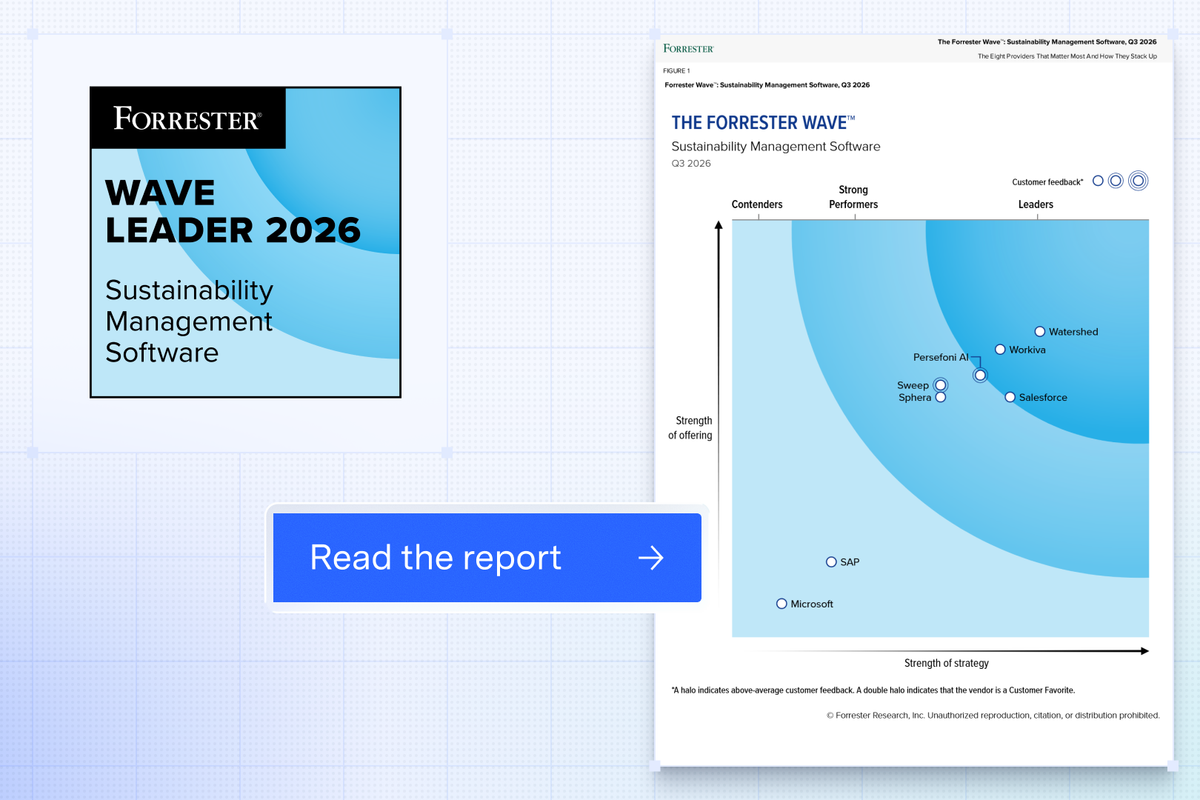The height and width of the screenshot is (800, 1200).
Task: Open the Forrester Wave Leader 2026 badge
Action: (x=246, y=242)
